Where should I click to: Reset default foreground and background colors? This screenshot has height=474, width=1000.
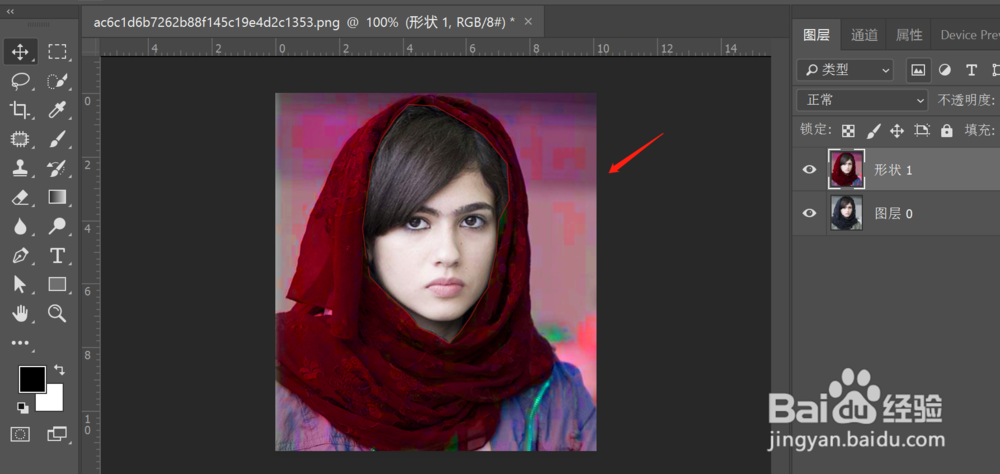point(23,408)
